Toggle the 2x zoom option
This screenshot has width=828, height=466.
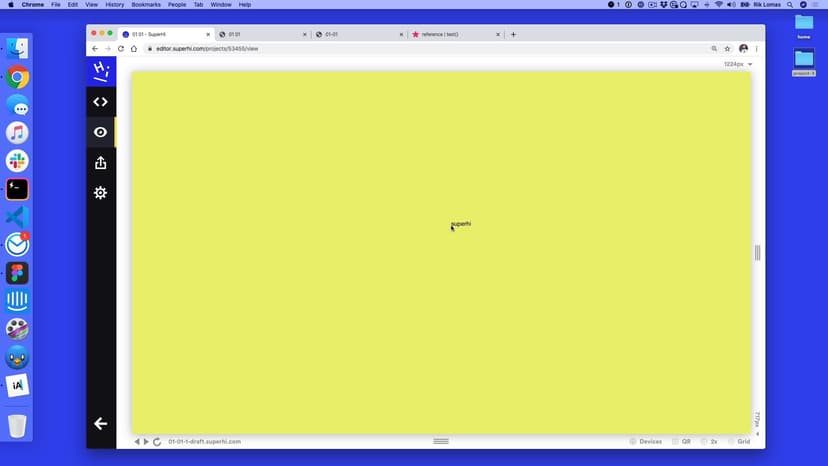(709, 441)
